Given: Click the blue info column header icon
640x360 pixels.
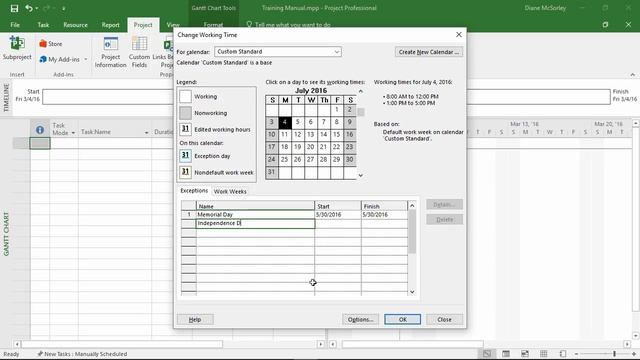Looking at the screenshot, I should pos(40,130).
